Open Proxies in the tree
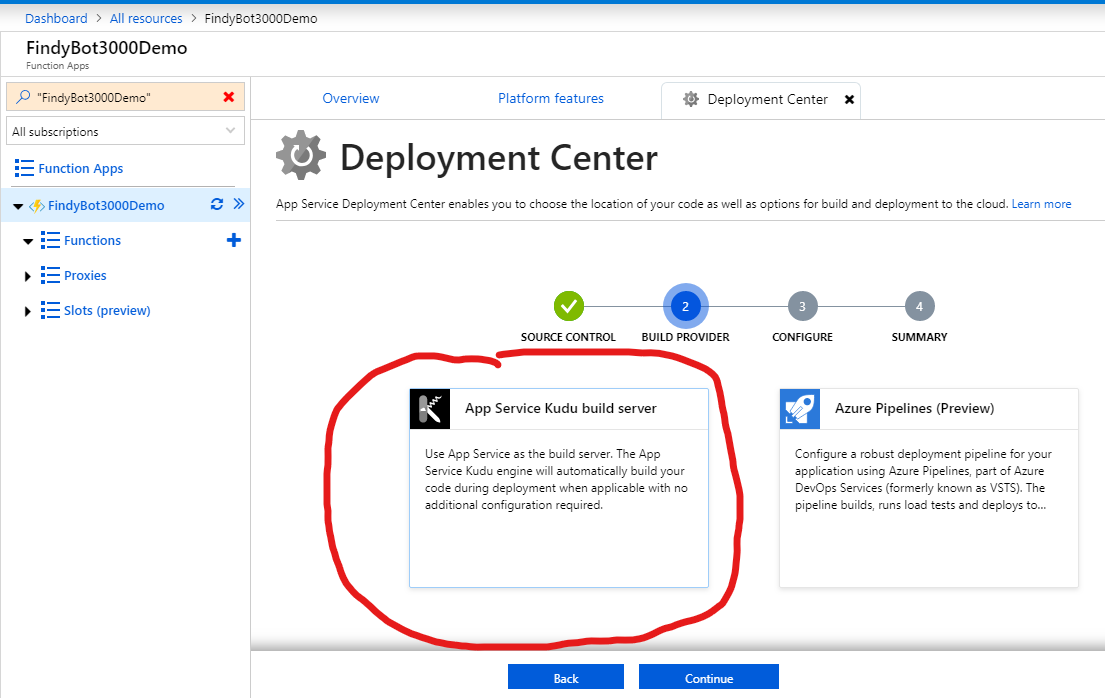This screenshot has height=698, width=1105. [85, 275]
